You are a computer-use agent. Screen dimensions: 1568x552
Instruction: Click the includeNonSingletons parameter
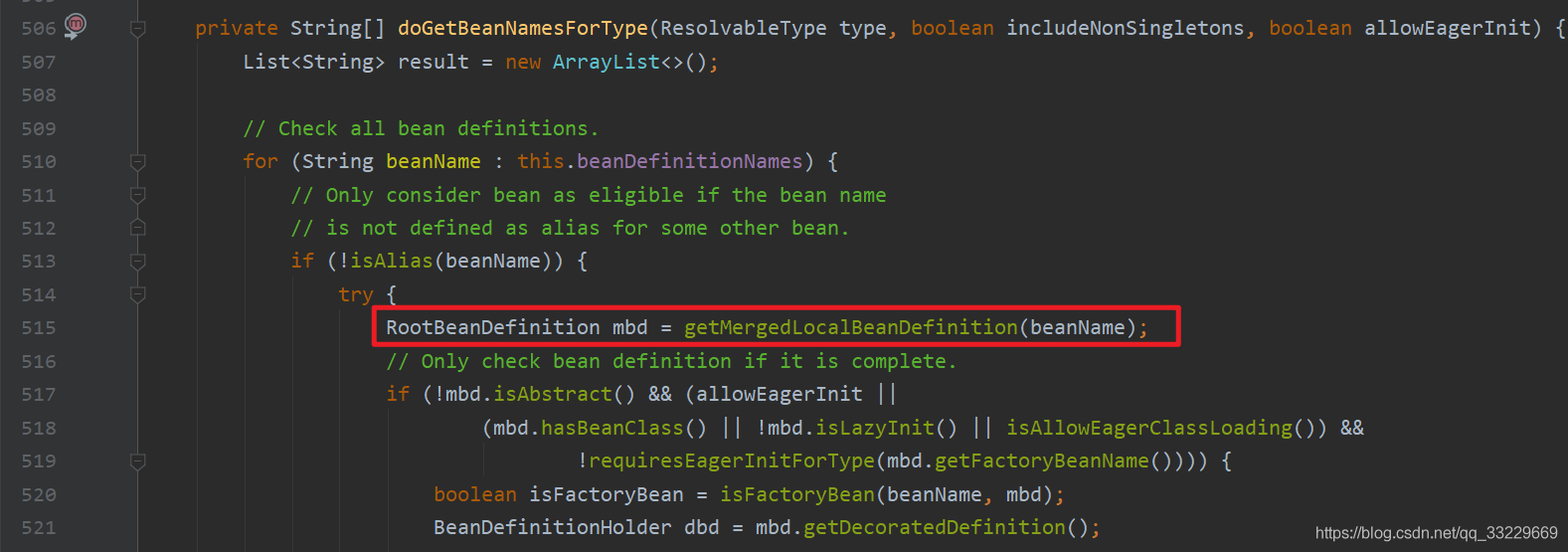1126,29
